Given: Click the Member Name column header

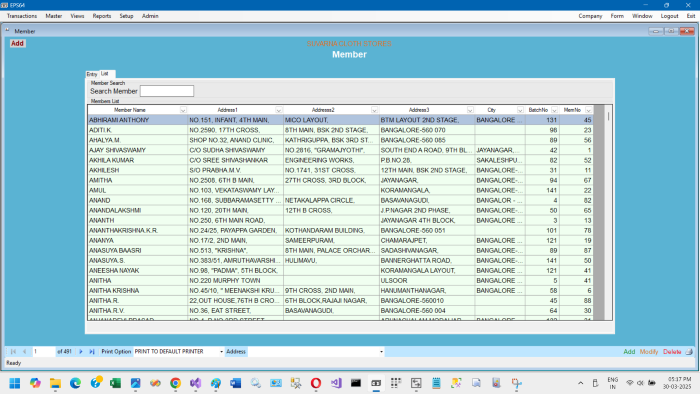Looking at the screenshot, I should (x=130, y=110).
